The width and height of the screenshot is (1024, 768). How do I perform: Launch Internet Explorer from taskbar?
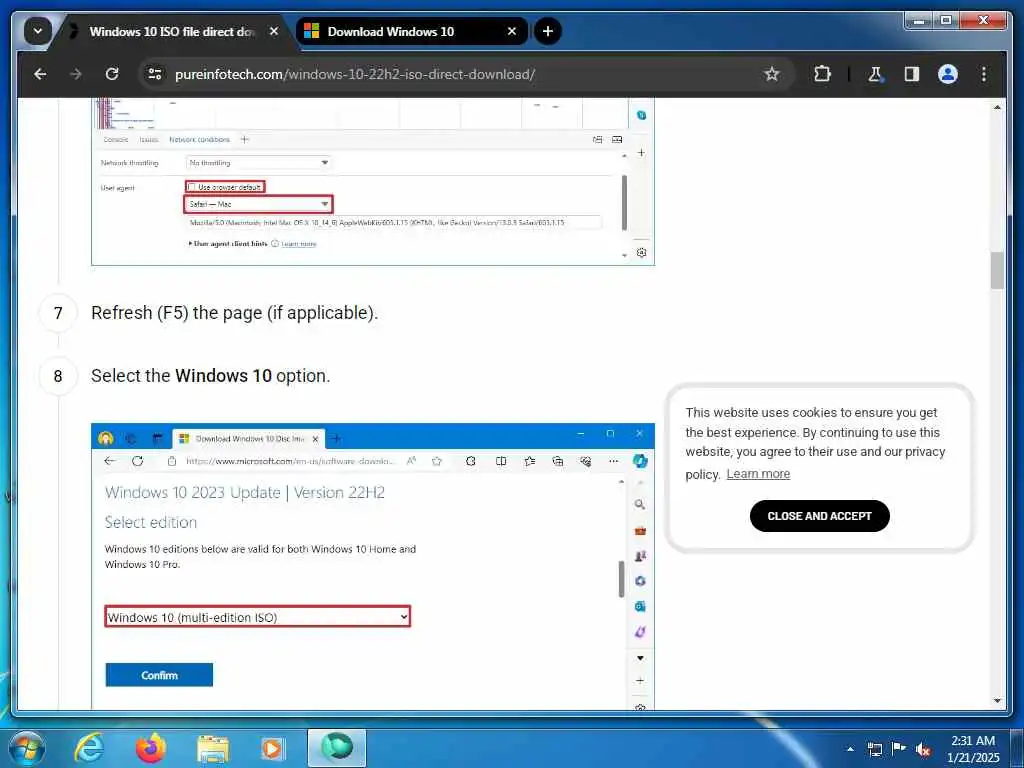click(x=88, y=748)
